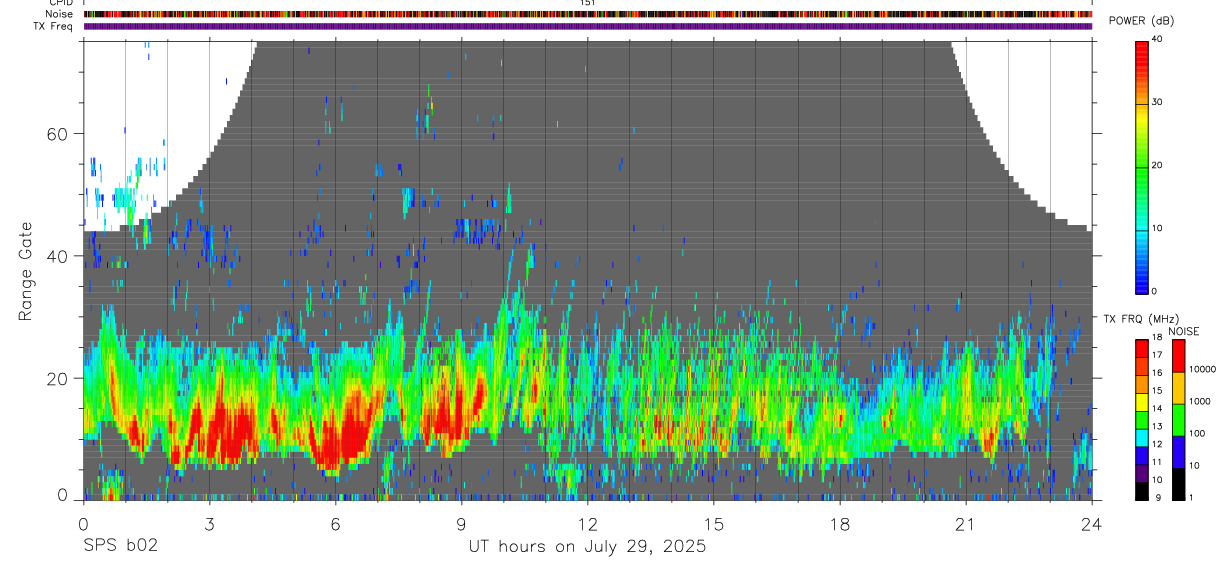
Task: Select the 18 MHz red frequency swatch
Action: [x=1141, y=347]
